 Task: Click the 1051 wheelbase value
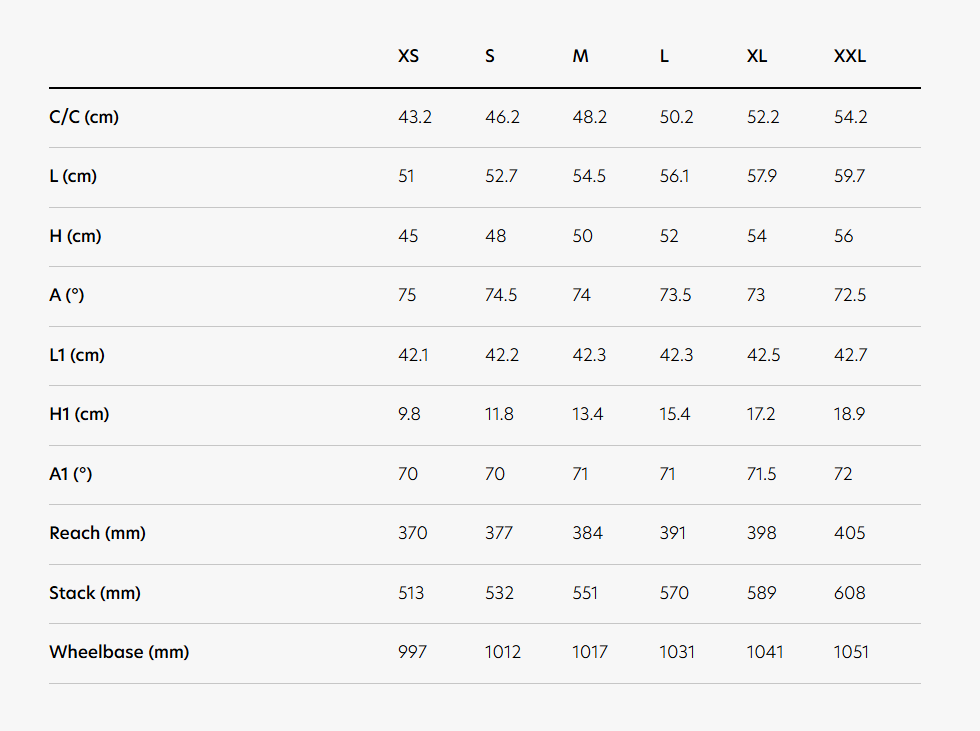851,652
